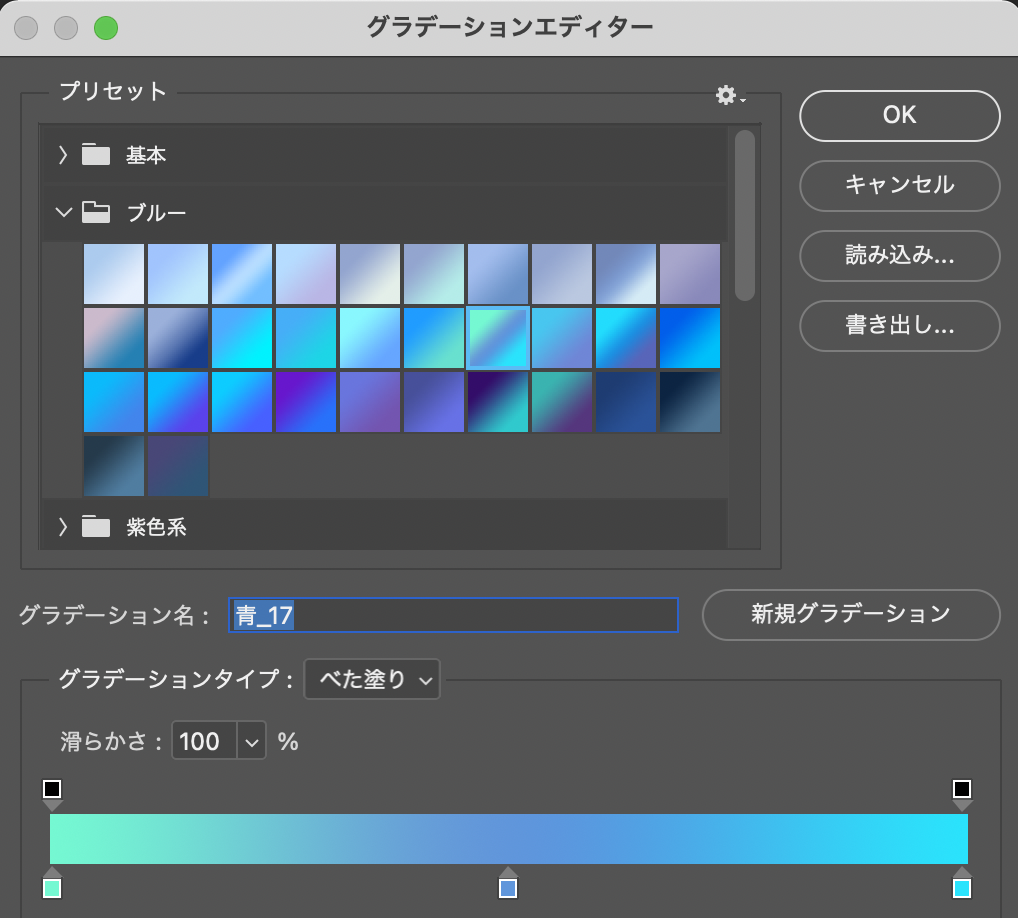Collapse the ブルー preset group

pos(63,212)
